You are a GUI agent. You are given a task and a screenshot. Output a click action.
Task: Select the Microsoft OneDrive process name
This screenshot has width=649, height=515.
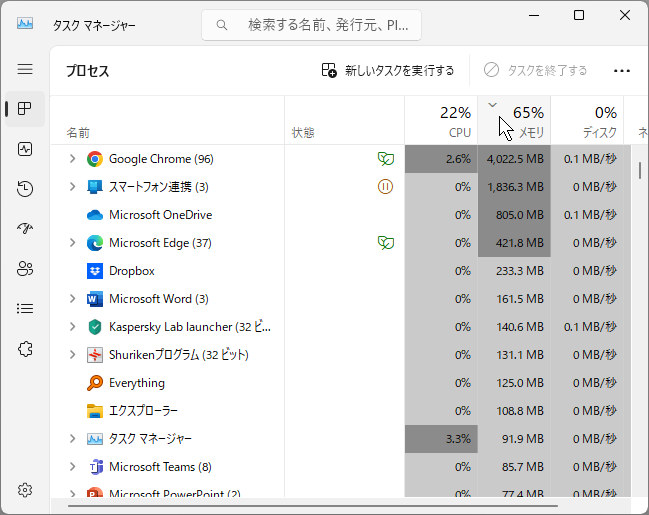161,215
